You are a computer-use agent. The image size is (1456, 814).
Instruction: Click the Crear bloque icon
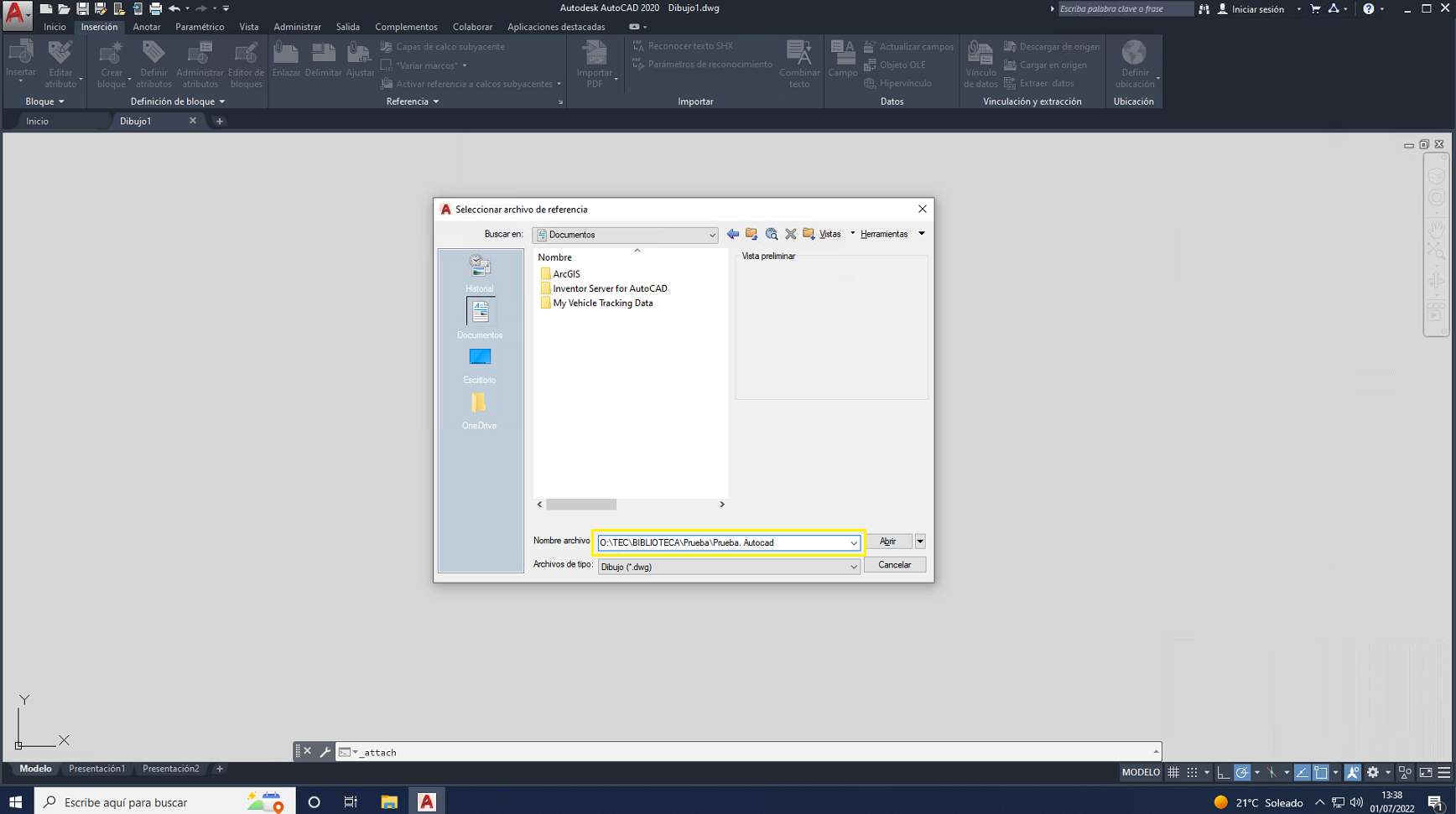click(111, 53)
